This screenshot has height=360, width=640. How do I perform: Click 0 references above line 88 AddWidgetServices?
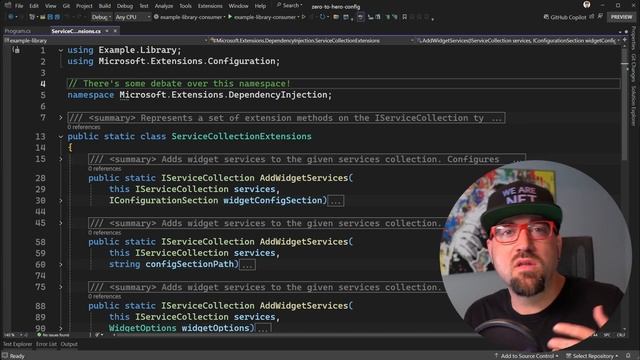click(104, 296)
